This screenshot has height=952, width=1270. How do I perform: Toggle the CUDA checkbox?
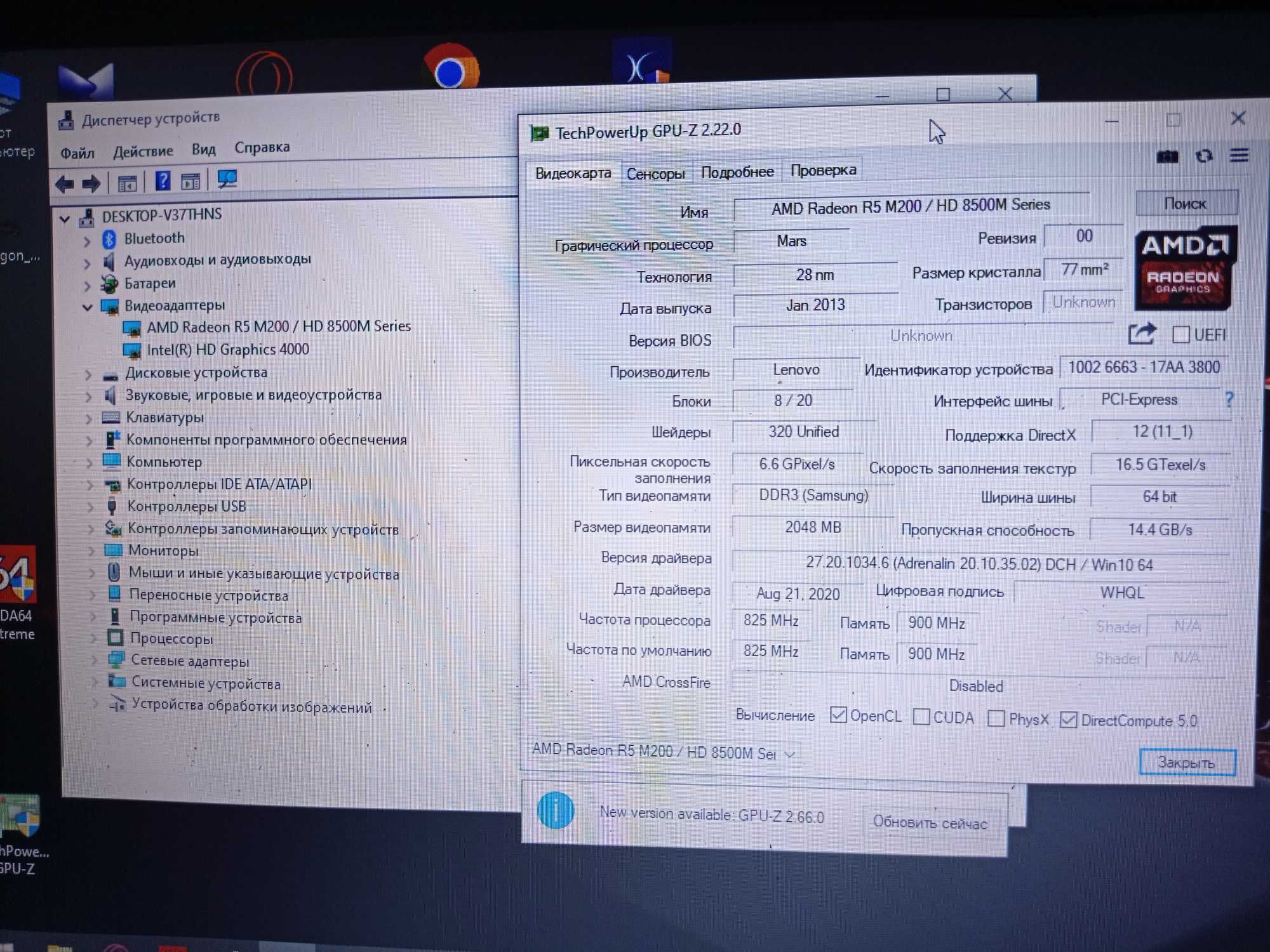(x=921, y=717)
